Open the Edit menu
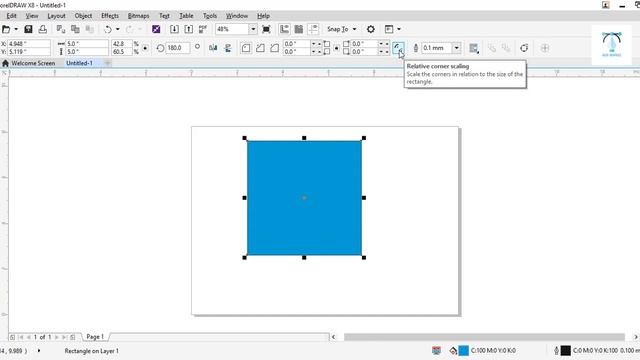 point(11,16)
